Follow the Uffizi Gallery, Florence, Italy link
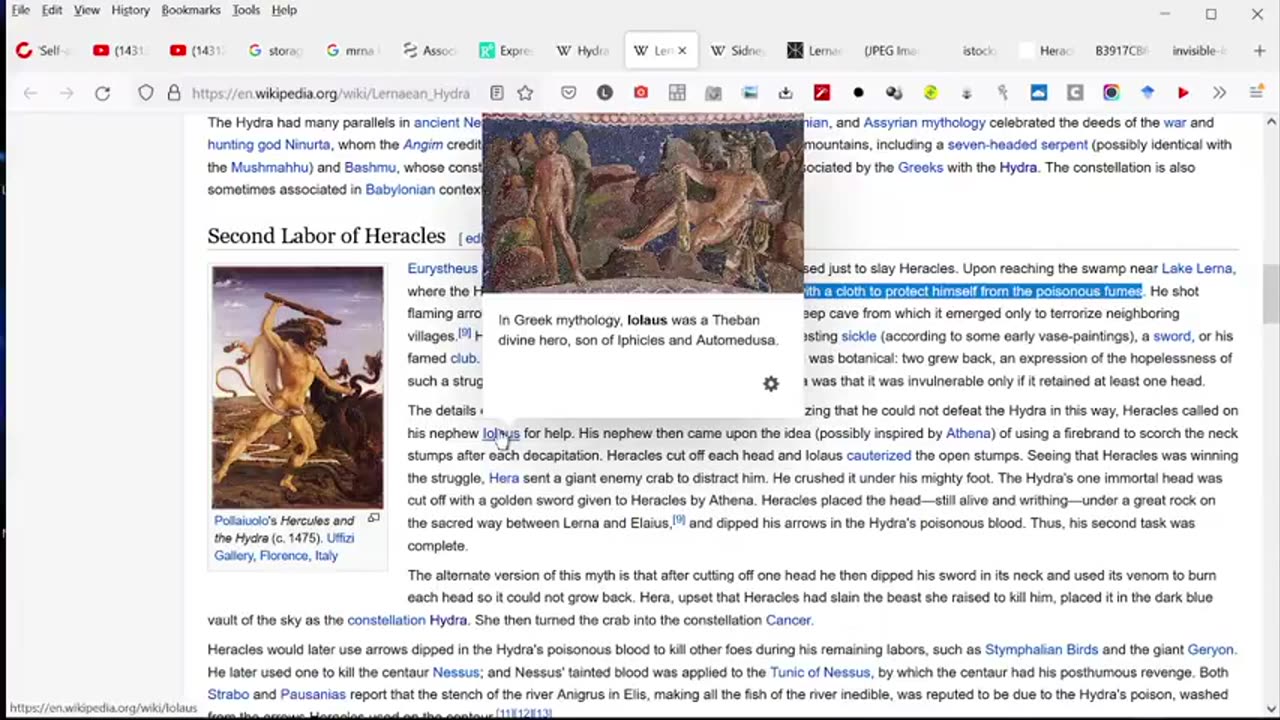 284,546
